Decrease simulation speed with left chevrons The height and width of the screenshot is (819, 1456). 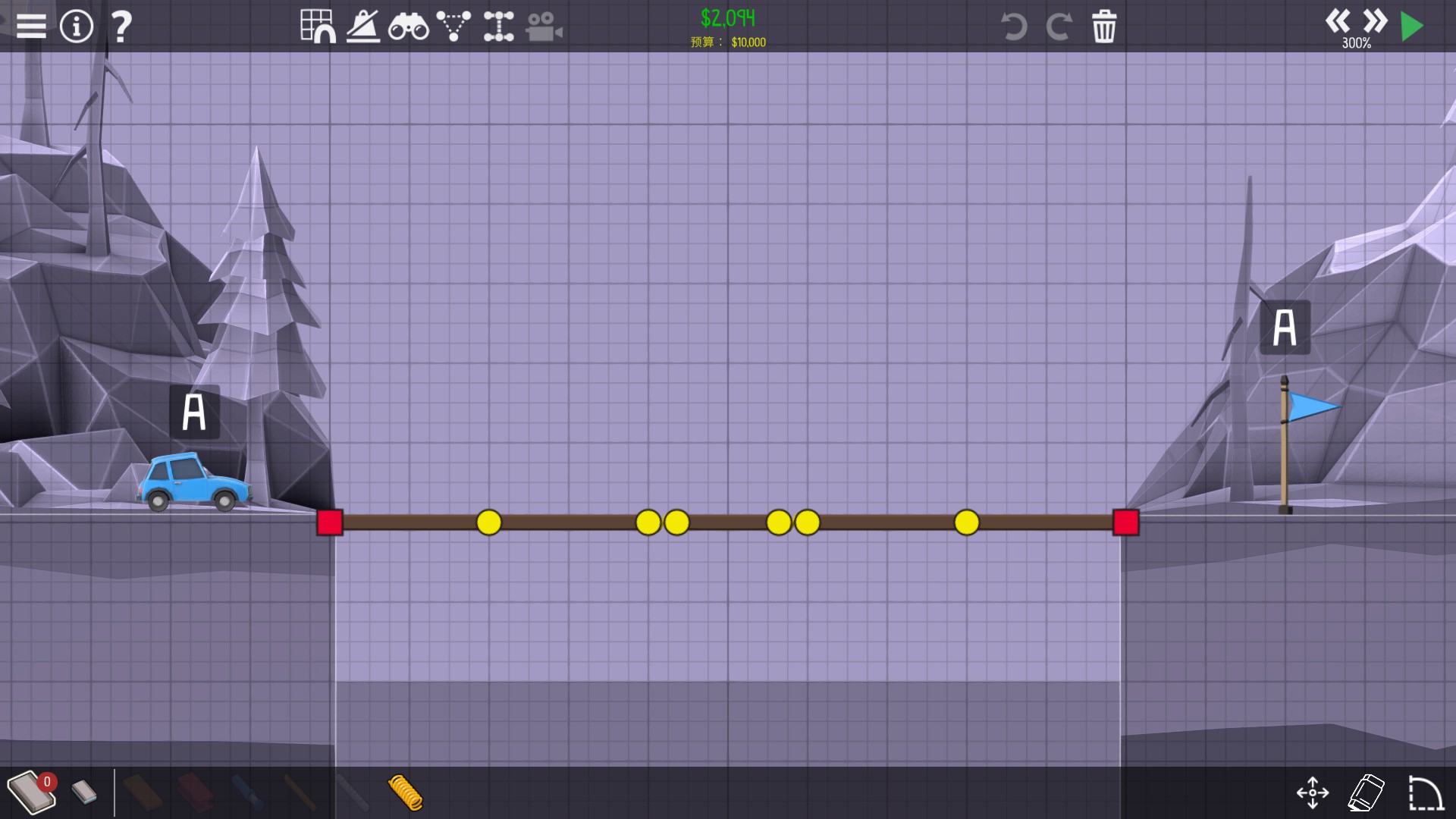pos(1338,20)
